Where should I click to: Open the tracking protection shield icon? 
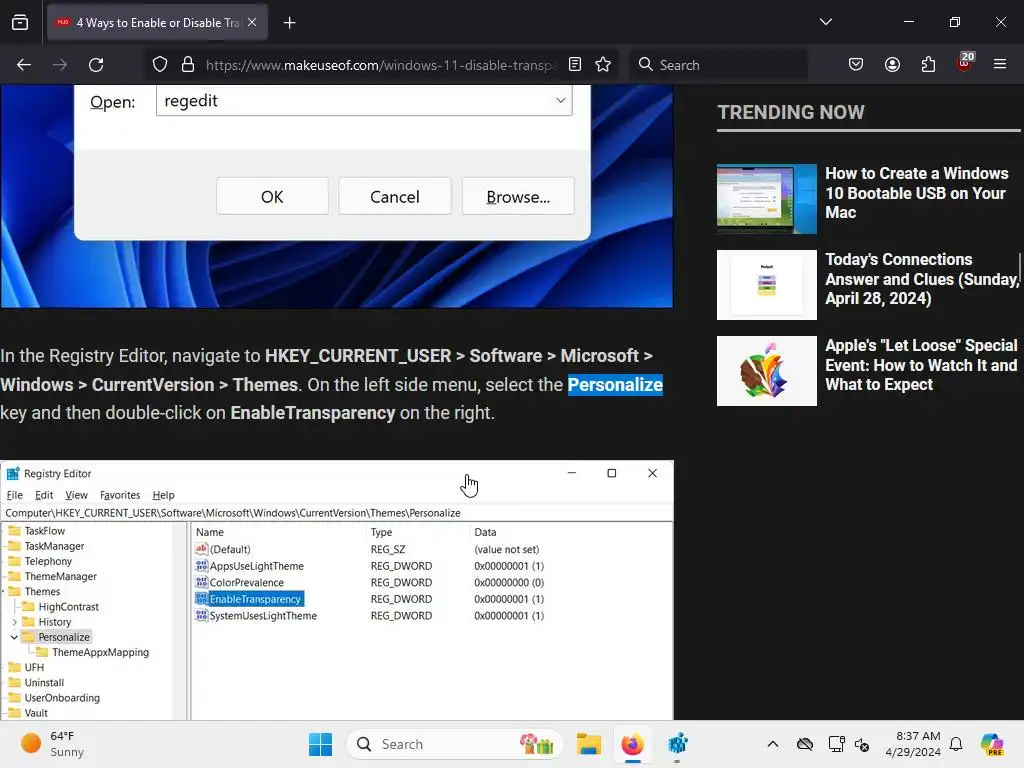click(x=160, y=65)
